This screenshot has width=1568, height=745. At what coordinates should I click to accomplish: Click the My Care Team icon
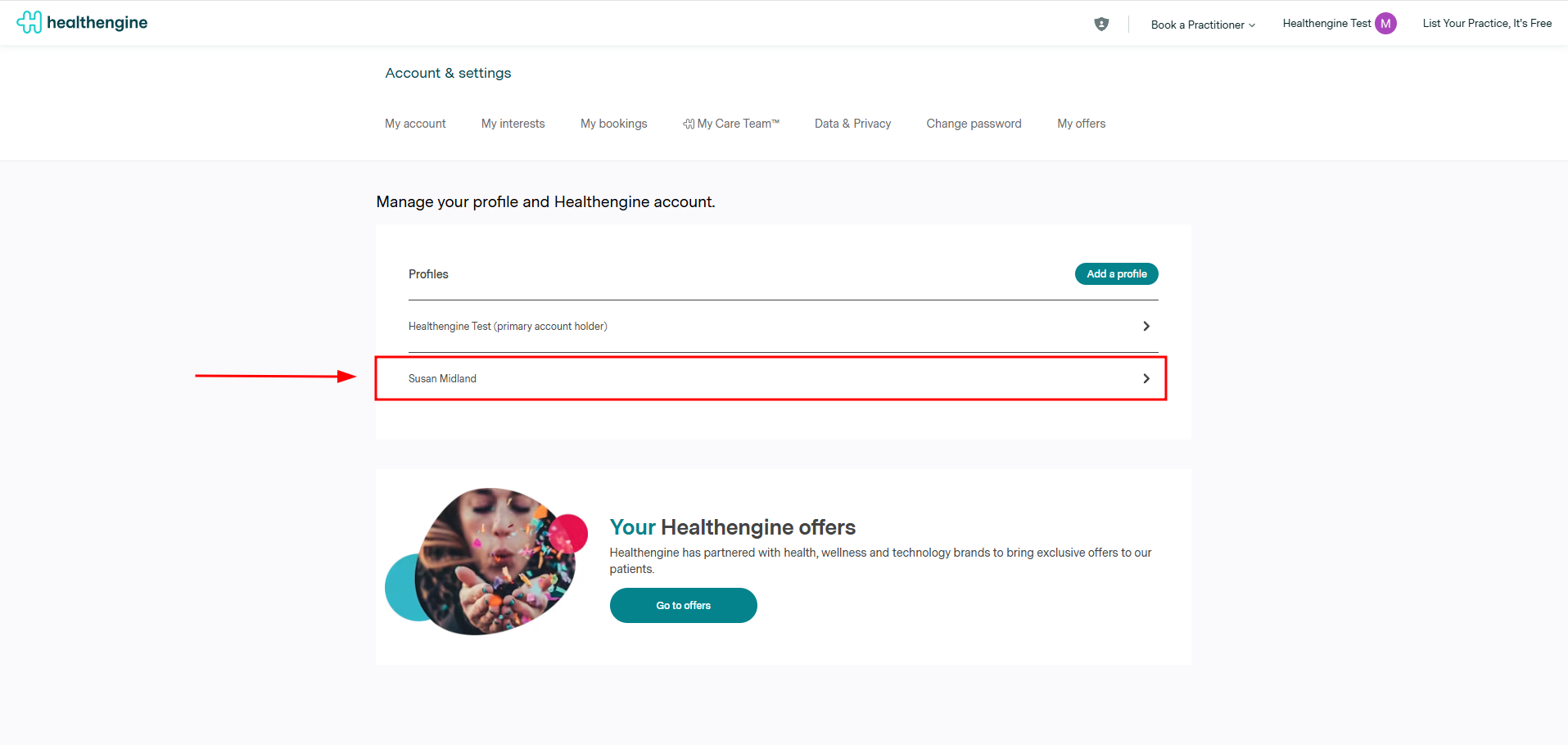(689, 124)
